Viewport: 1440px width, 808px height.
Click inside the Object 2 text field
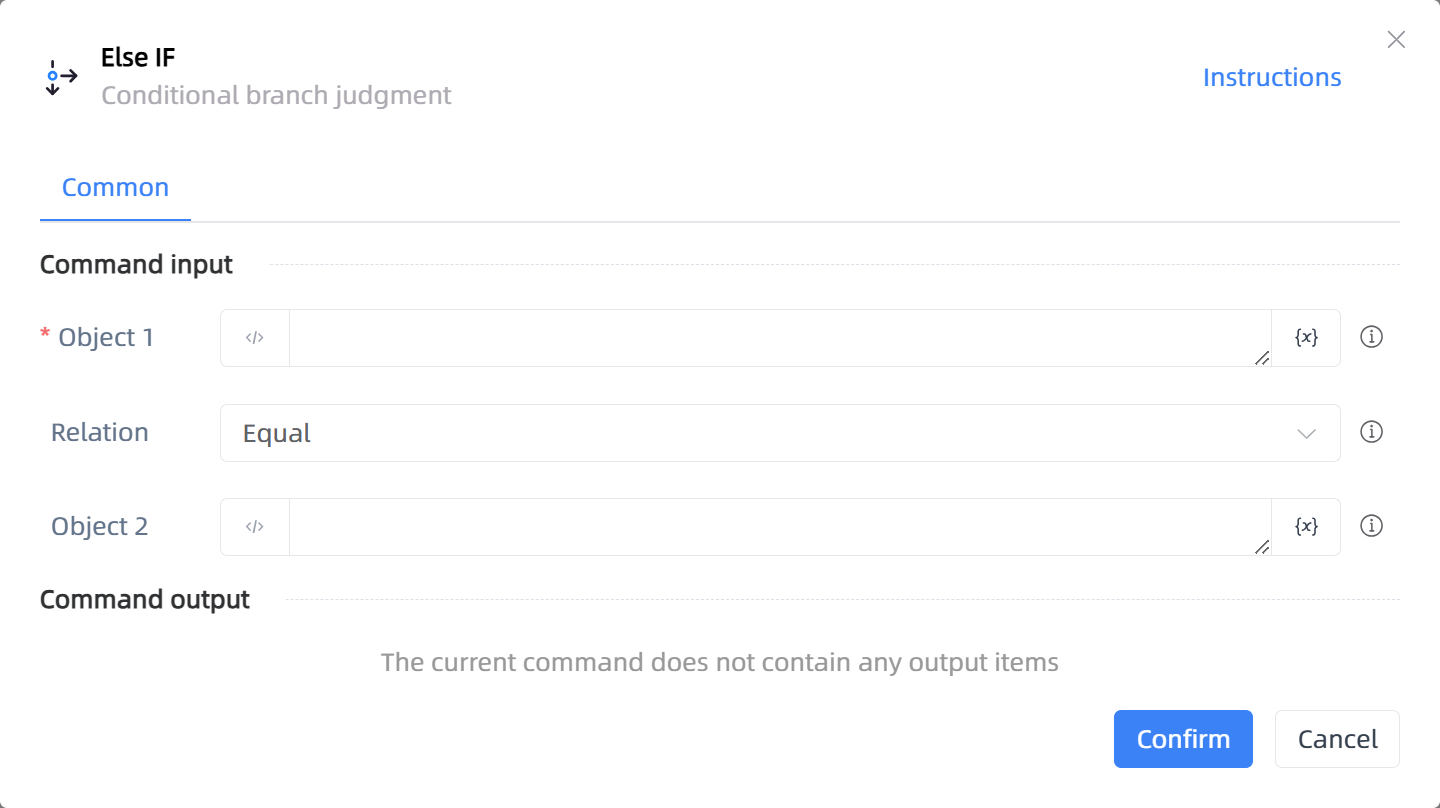click(780, 527)
